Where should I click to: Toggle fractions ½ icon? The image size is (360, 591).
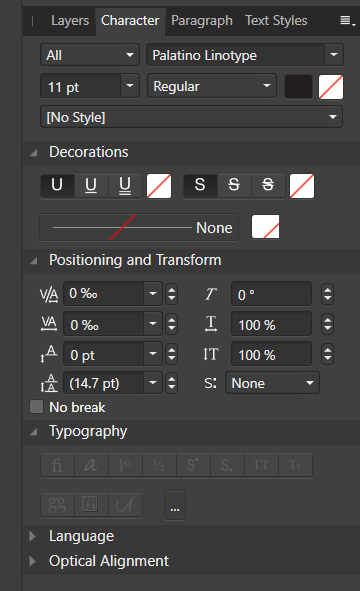pos(159,465)
